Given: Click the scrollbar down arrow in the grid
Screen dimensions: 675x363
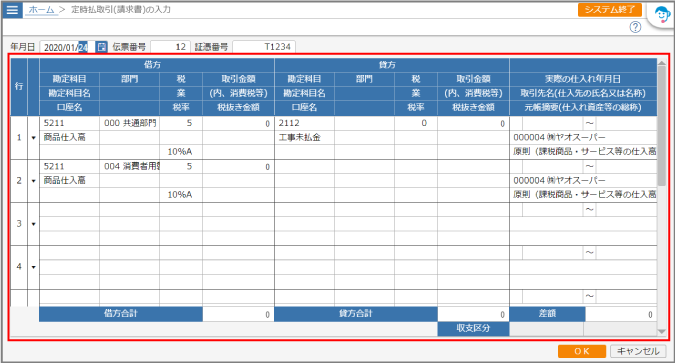Looking at the screenshot, I should (662, 332).
